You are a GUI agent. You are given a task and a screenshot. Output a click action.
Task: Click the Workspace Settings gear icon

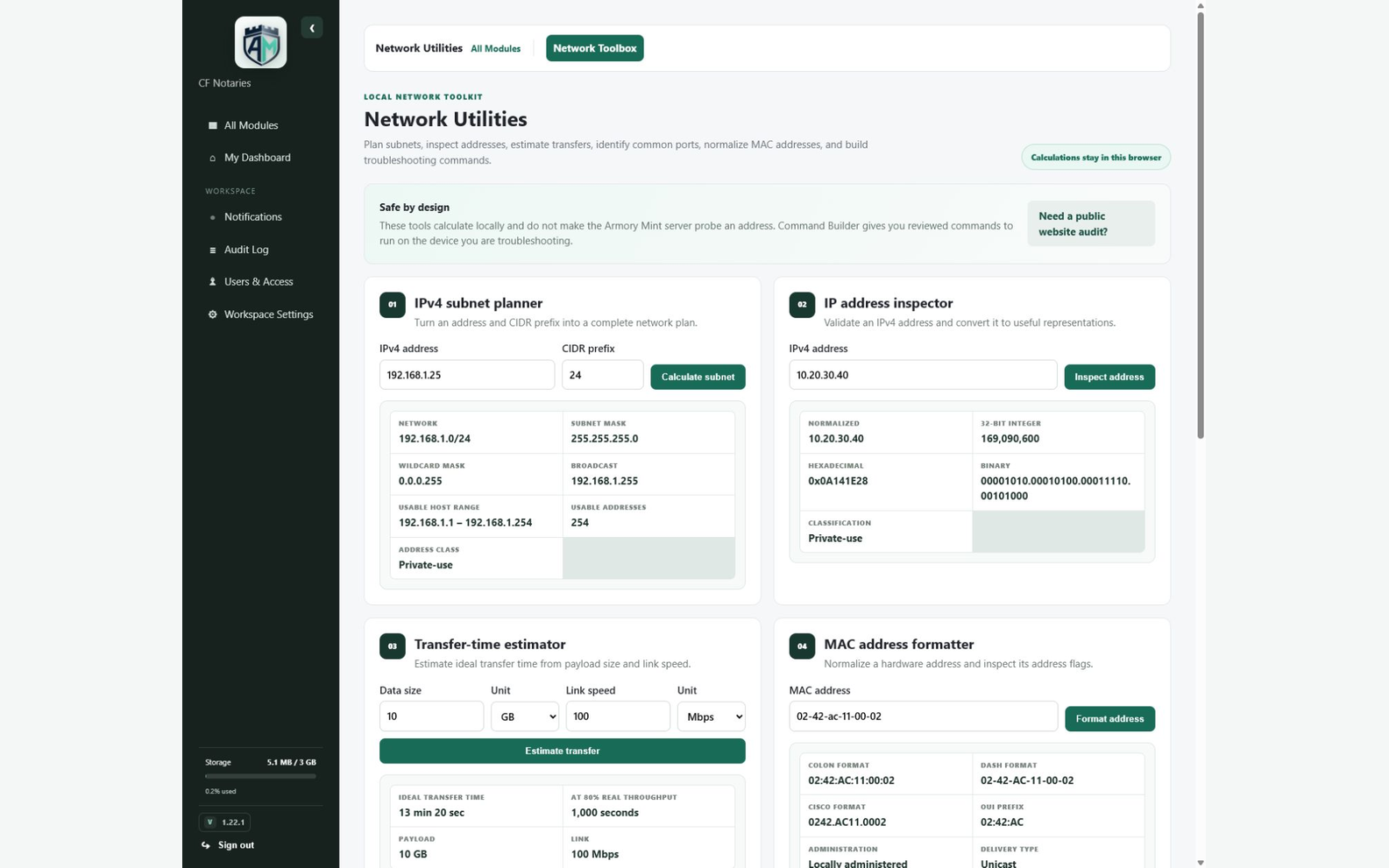pos(212,314)
